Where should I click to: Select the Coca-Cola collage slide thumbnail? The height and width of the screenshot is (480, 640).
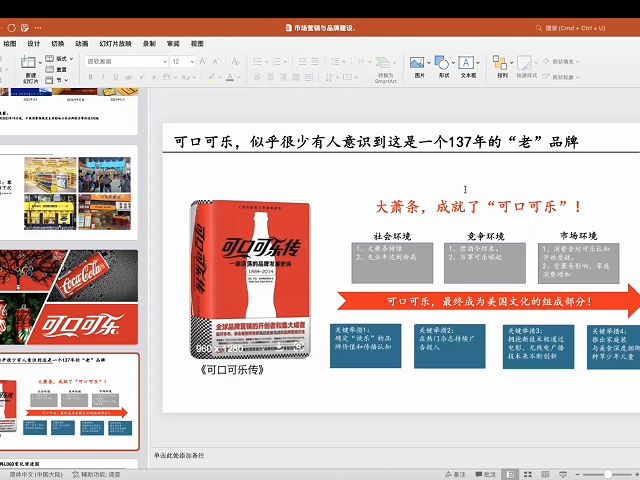[69, 297]
